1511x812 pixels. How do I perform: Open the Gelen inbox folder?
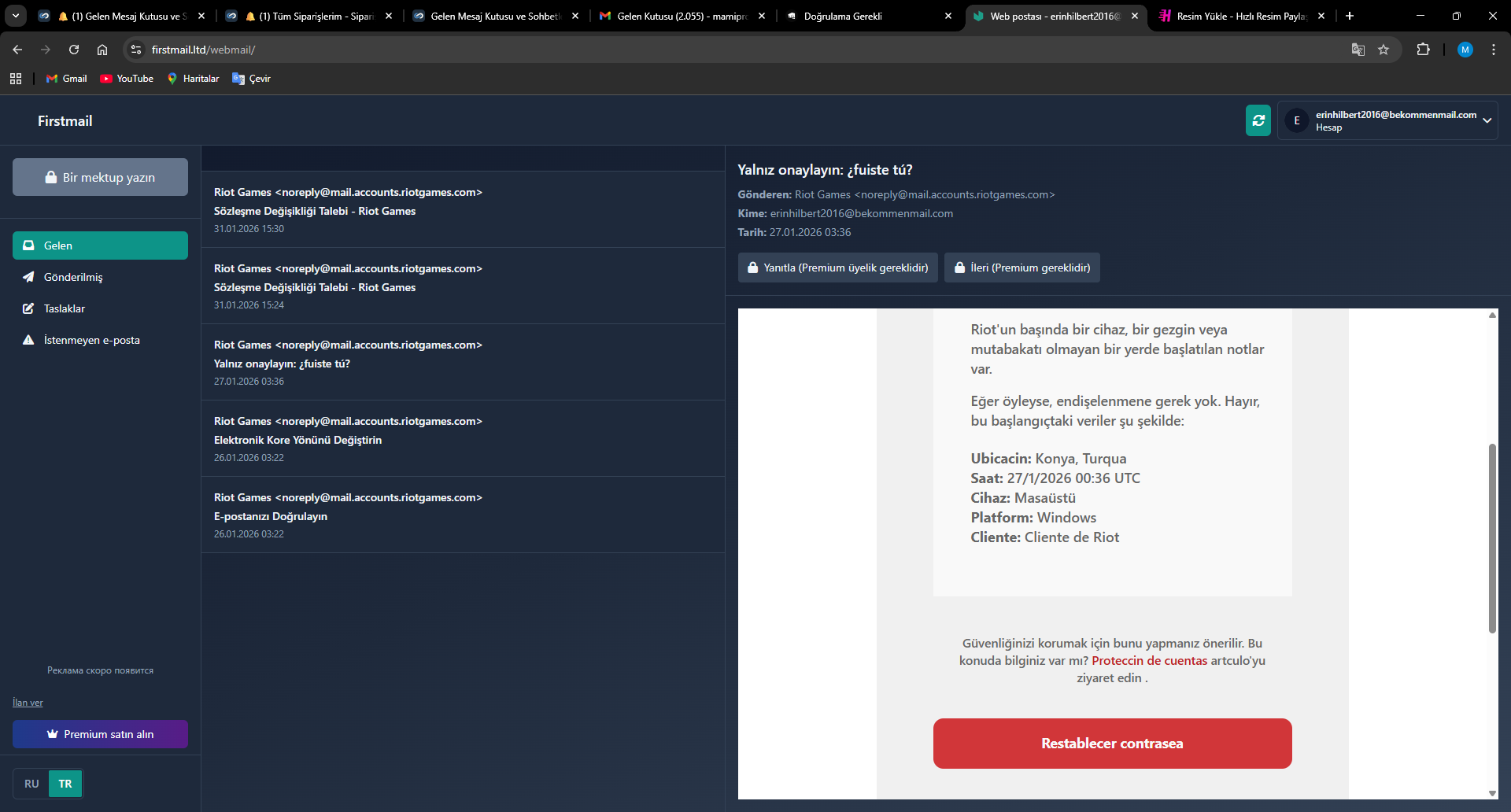[x=100, y=245]
